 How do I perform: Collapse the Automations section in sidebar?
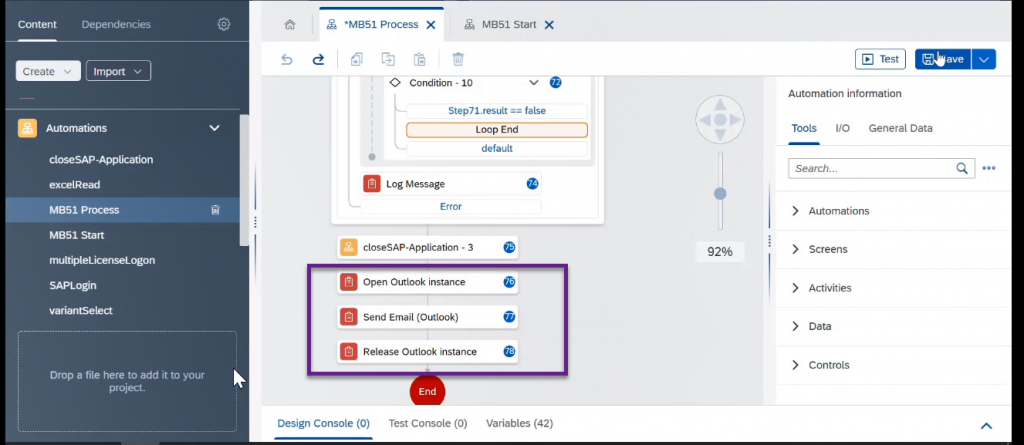pos(214,128)
